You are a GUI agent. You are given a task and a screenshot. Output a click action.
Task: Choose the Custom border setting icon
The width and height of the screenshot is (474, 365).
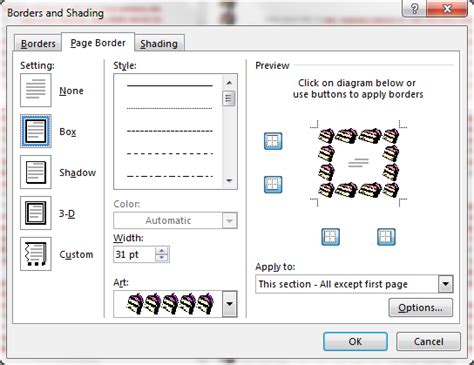coord(36,254)
